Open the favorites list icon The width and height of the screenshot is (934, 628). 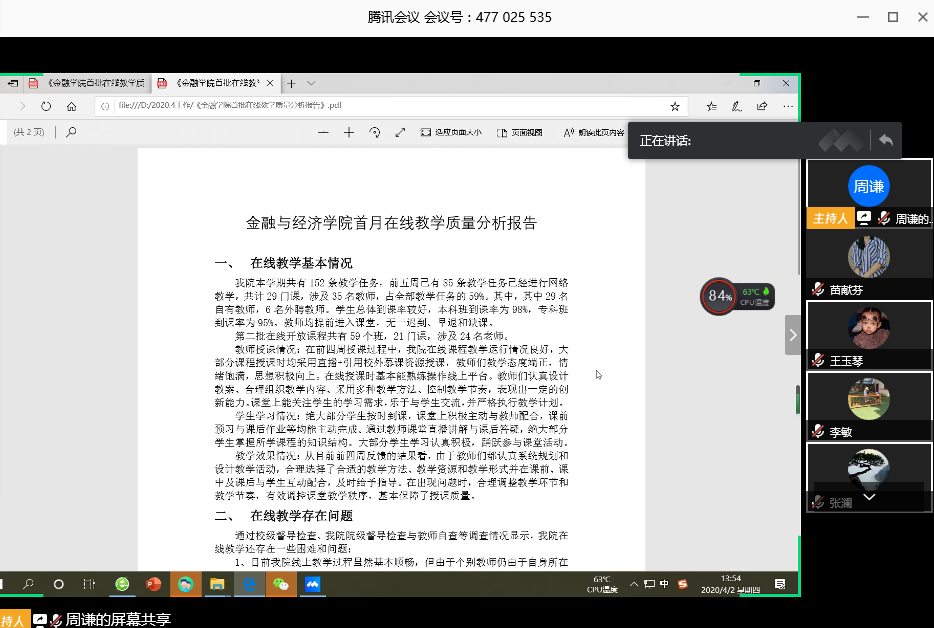coord(712,107)
